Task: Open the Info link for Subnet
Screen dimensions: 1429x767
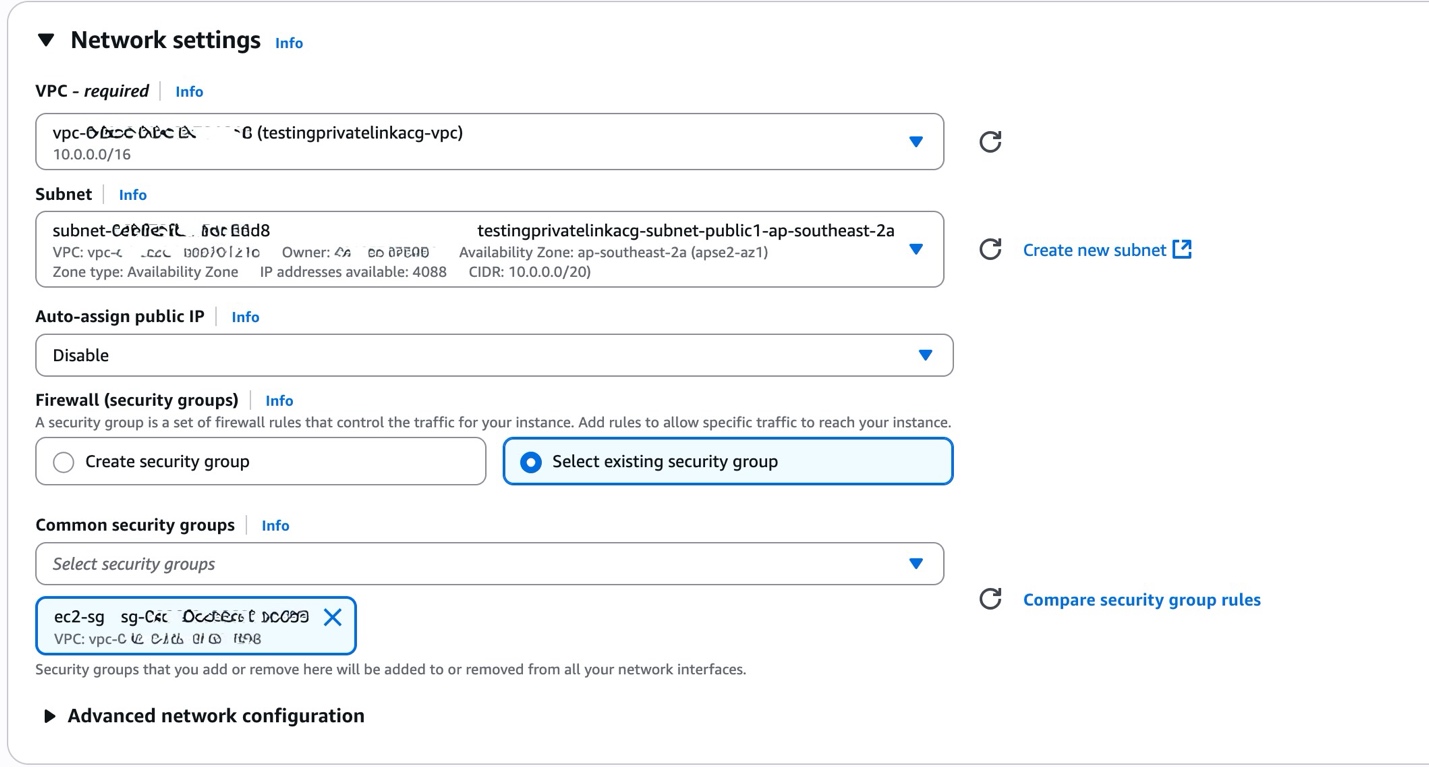Action: tap(133, 195)
